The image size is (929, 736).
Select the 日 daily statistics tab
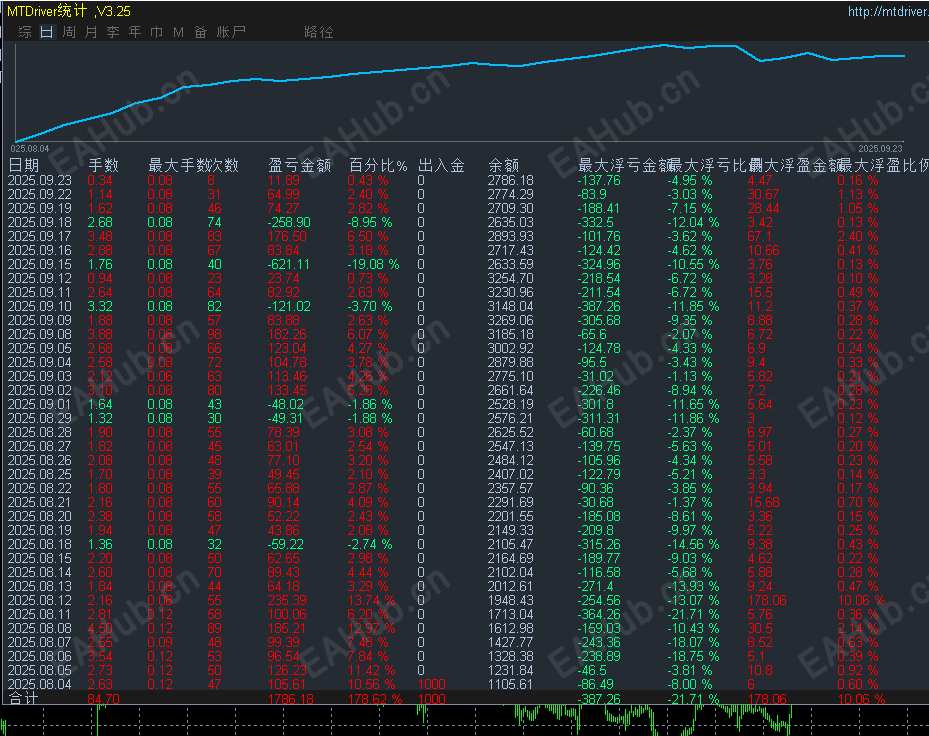tap(47, 32)
